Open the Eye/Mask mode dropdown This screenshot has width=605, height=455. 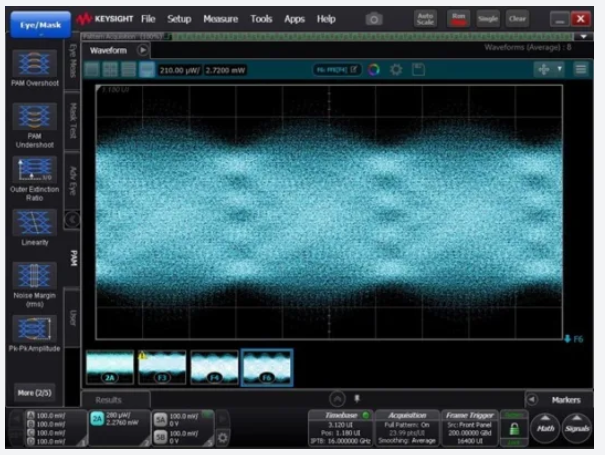click(41, 25)
